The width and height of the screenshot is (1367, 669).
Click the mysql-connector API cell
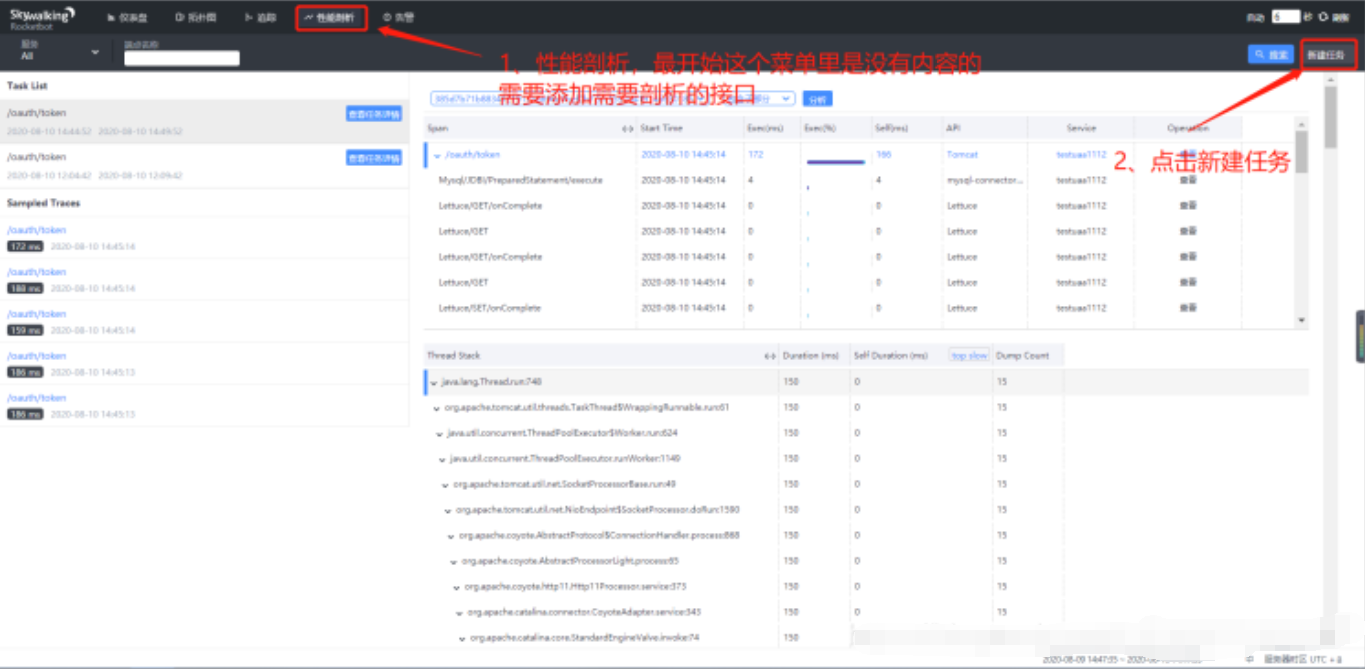click(985, 180)
